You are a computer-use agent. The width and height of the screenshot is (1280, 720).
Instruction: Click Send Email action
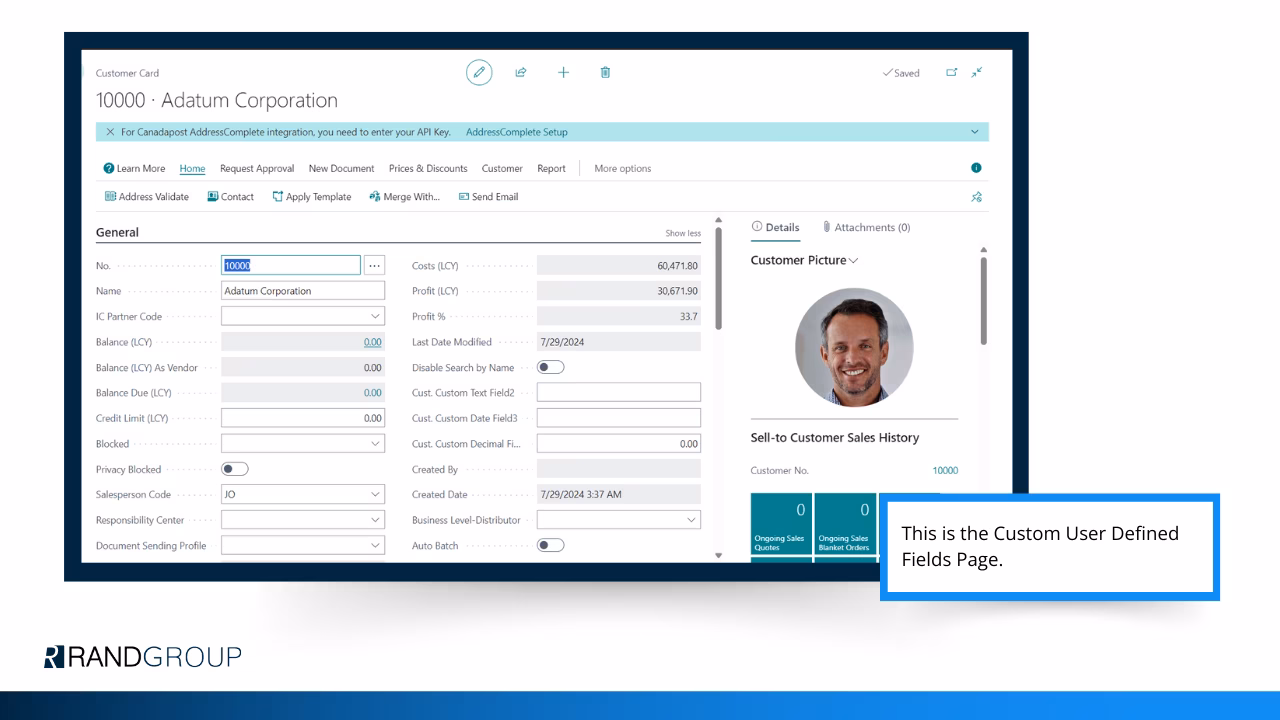click(x=488, y=197)
